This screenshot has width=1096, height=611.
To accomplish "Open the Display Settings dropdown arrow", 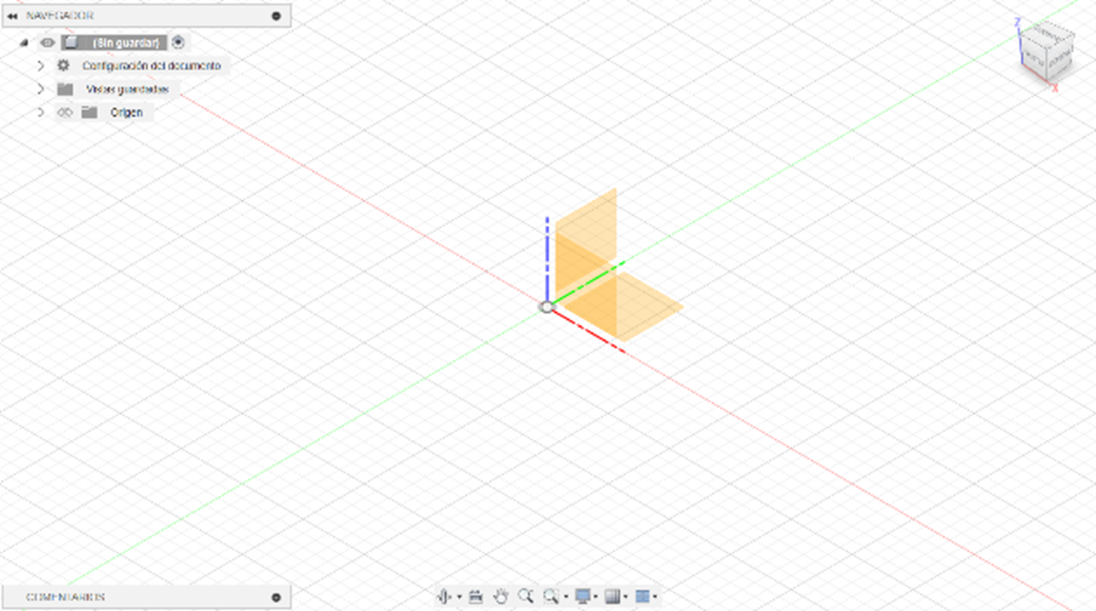I will (596, 597).
